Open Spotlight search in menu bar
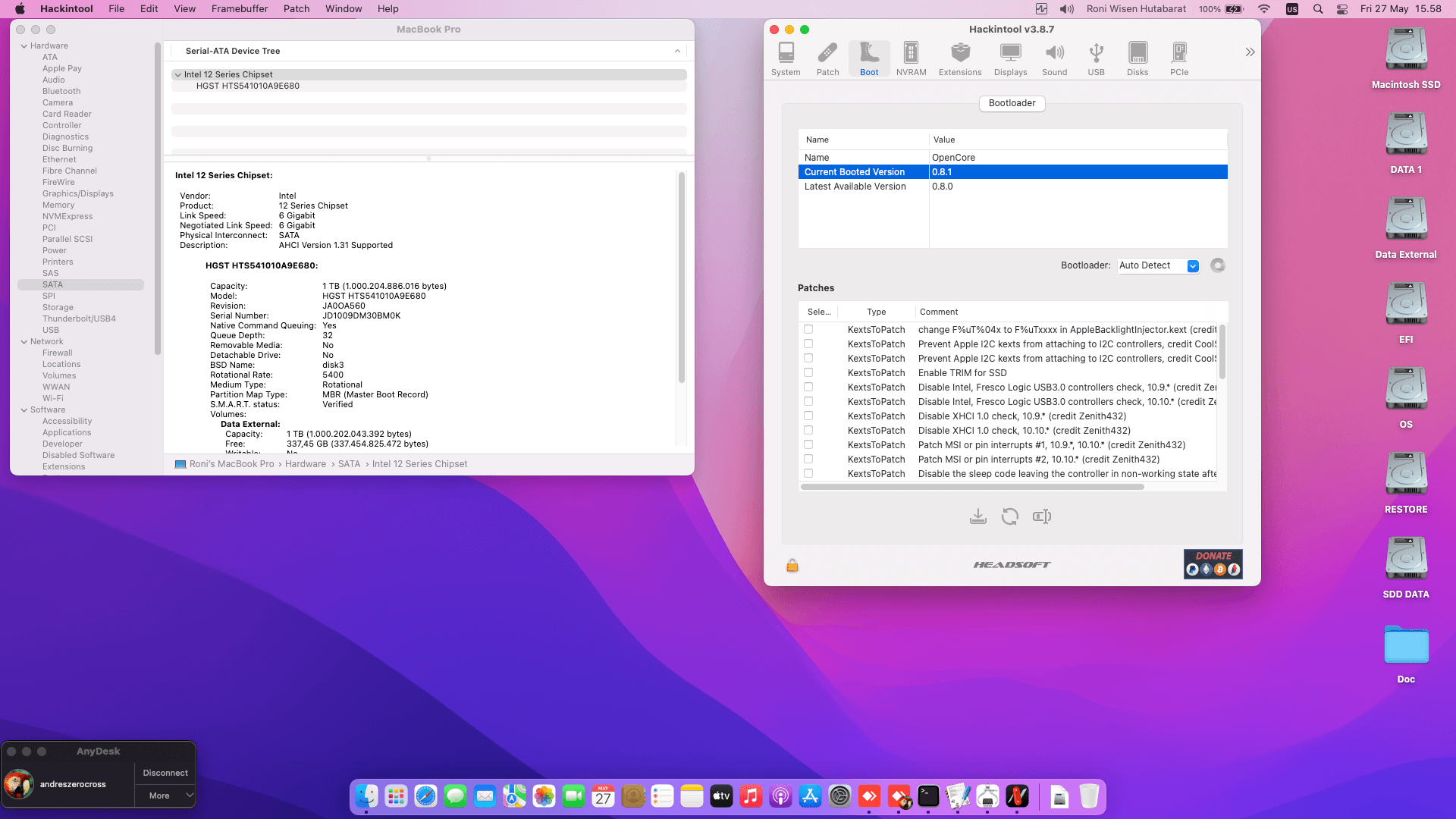This screenshot has width=1456, height=819. [x=1318, y=9]
